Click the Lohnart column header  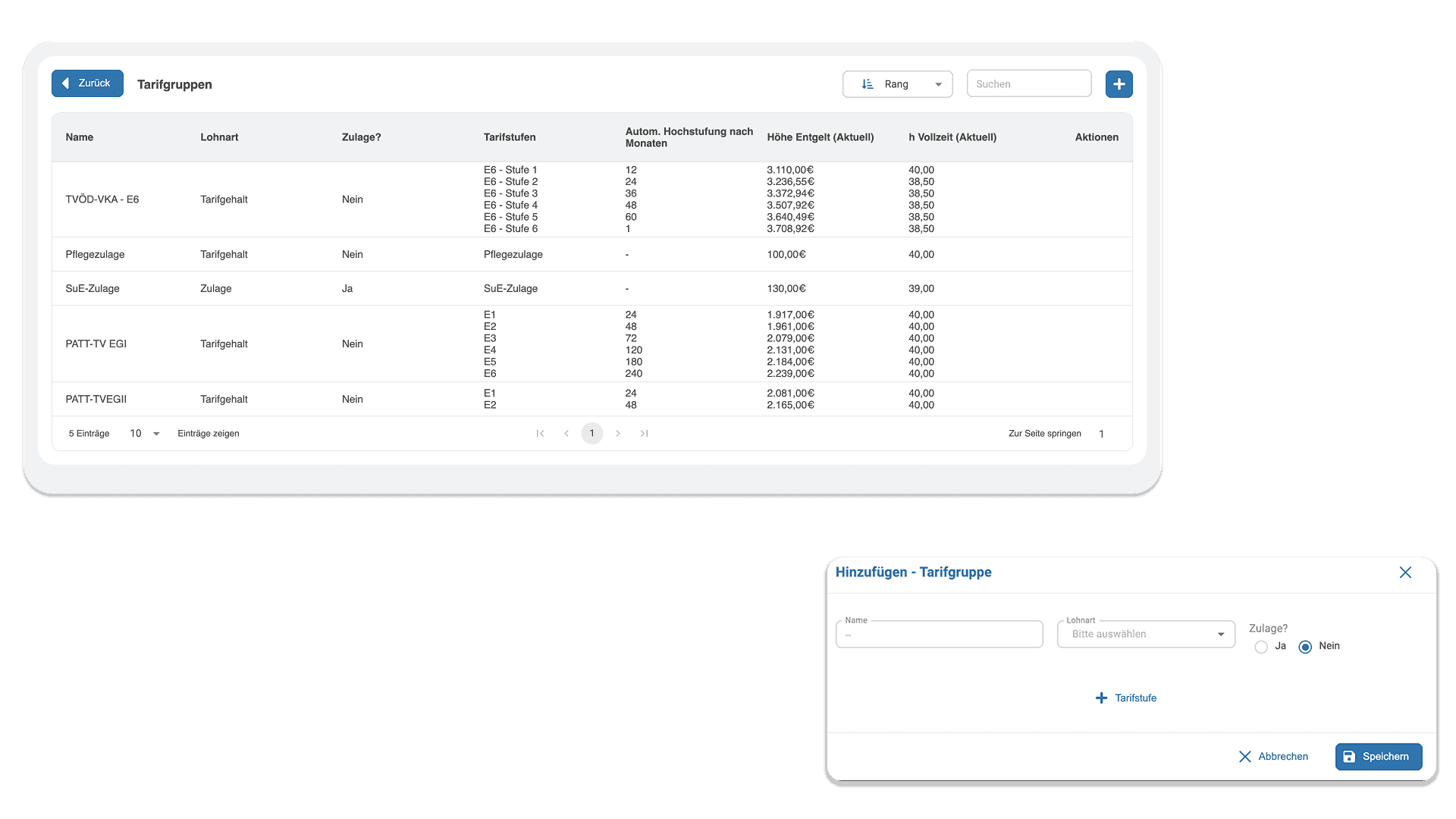point(219,137)
